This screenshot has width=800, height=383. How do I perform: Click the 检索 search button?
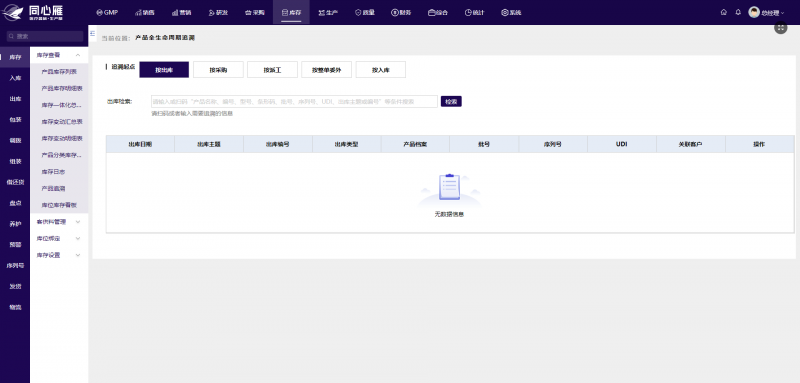[451, 101]
